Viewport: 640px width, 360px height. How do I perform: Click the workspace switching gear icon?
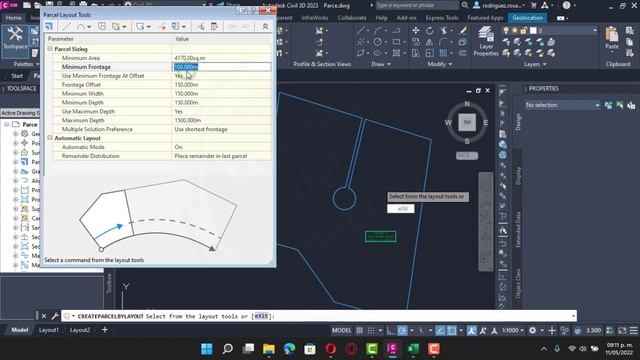532,330
